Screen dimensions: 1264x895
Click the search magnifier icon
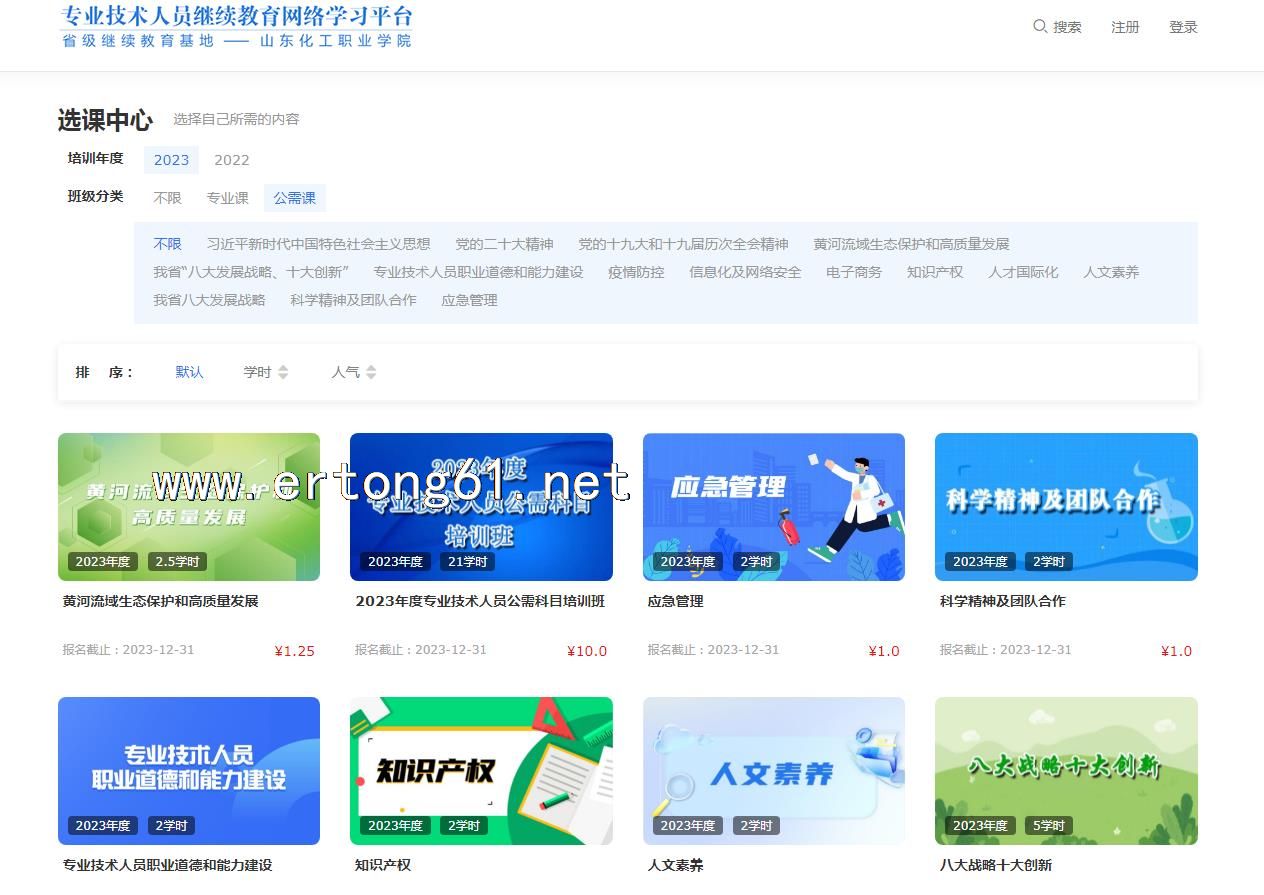(1040, 26)
